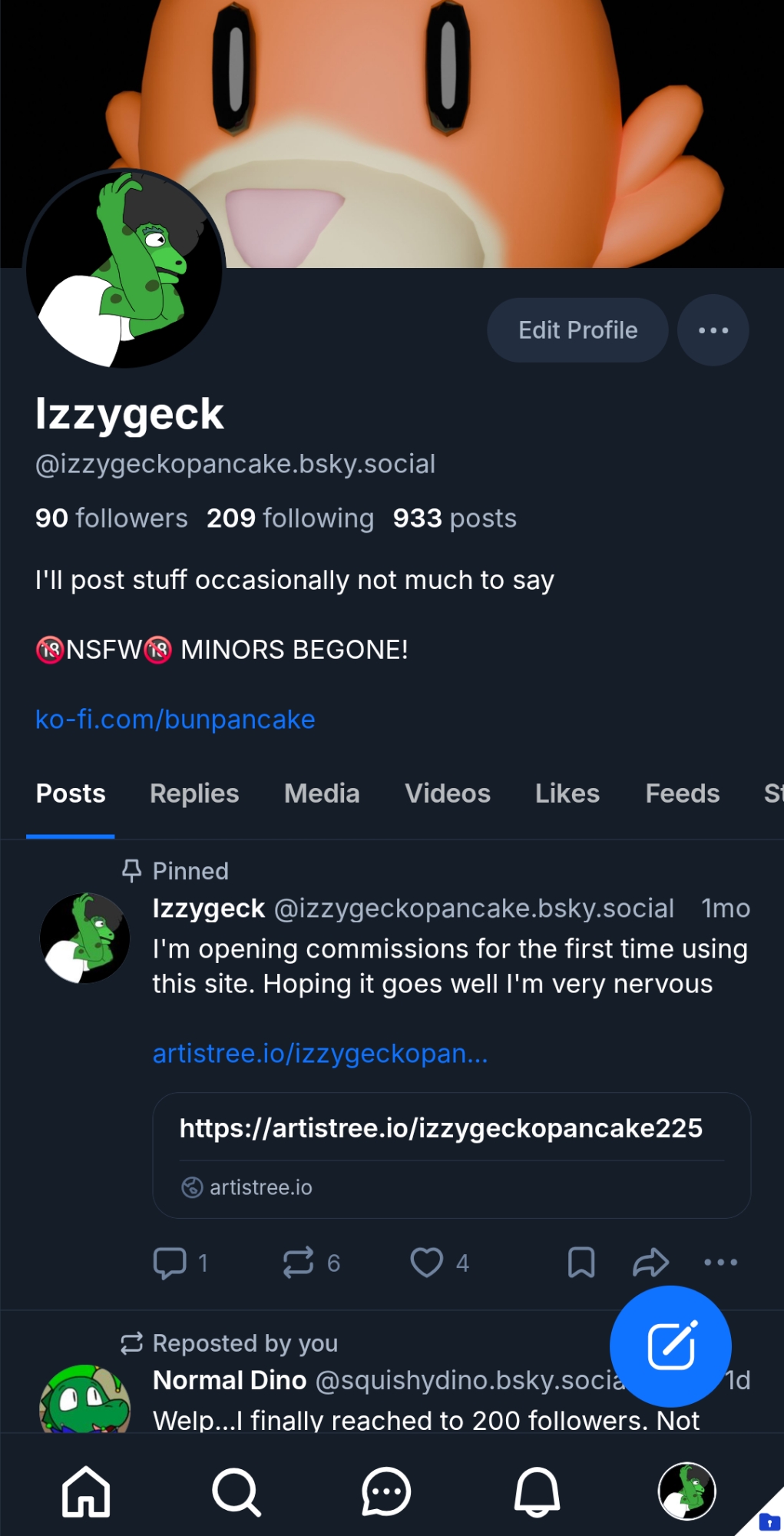Image resolution: width=784 pixels, height=1536 pixels.
Task: Open the pinned post's more options menu
Action: (720, 1263)
